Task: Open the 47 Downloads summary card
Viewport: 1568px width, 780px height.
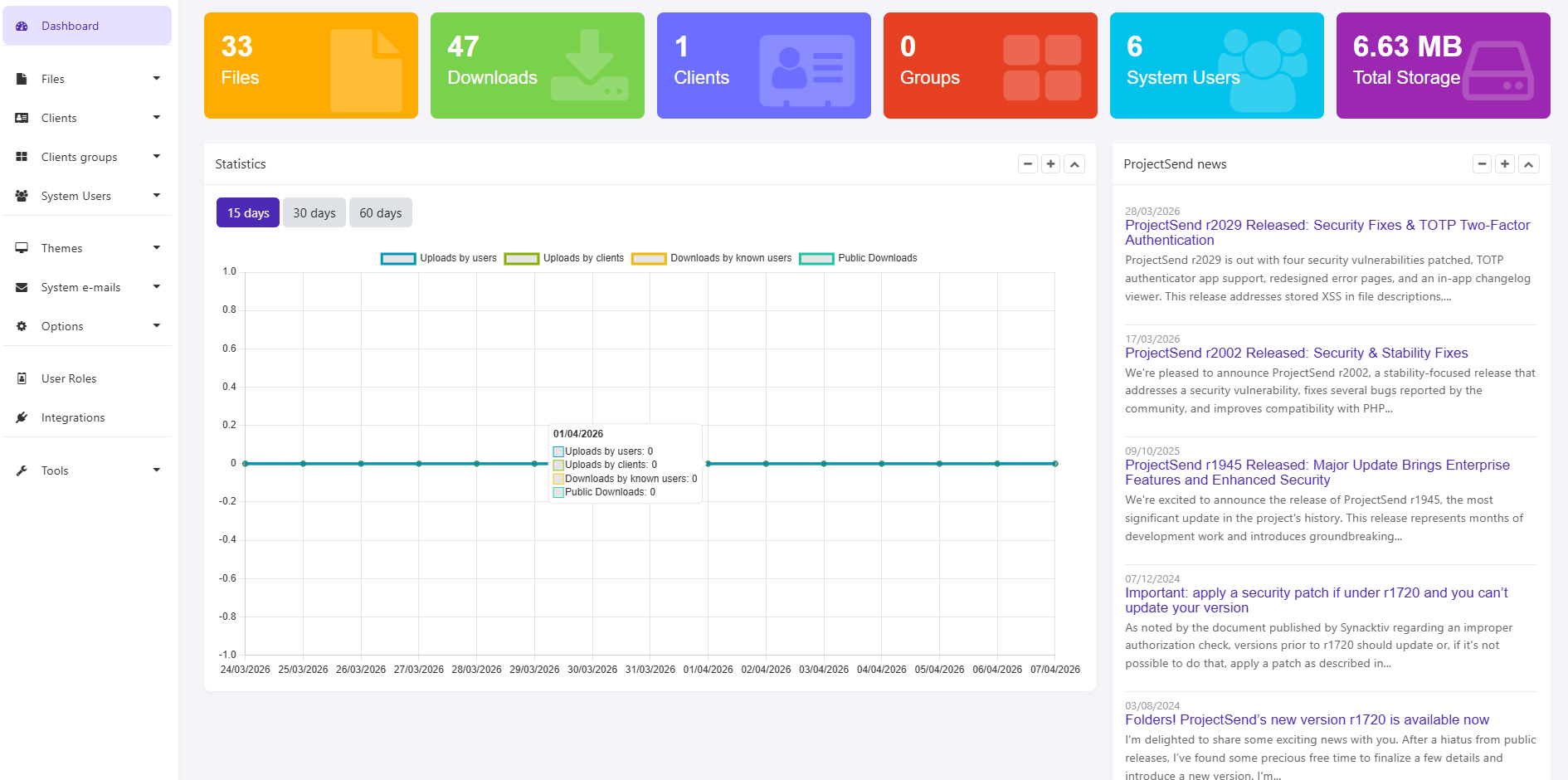Action: pos(538,66)
